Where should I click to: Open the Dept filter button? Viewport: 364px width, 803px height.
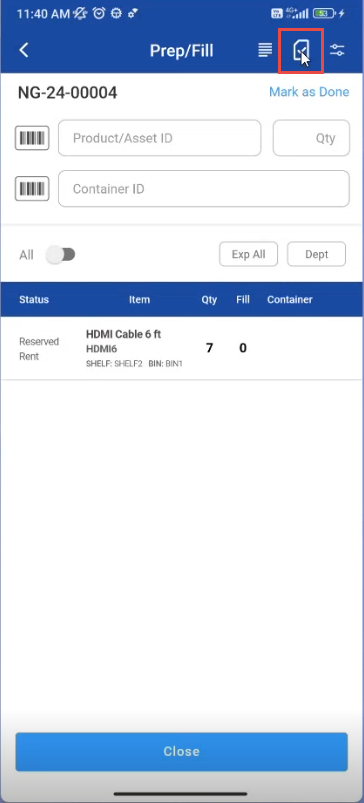(x=316, y=254)
